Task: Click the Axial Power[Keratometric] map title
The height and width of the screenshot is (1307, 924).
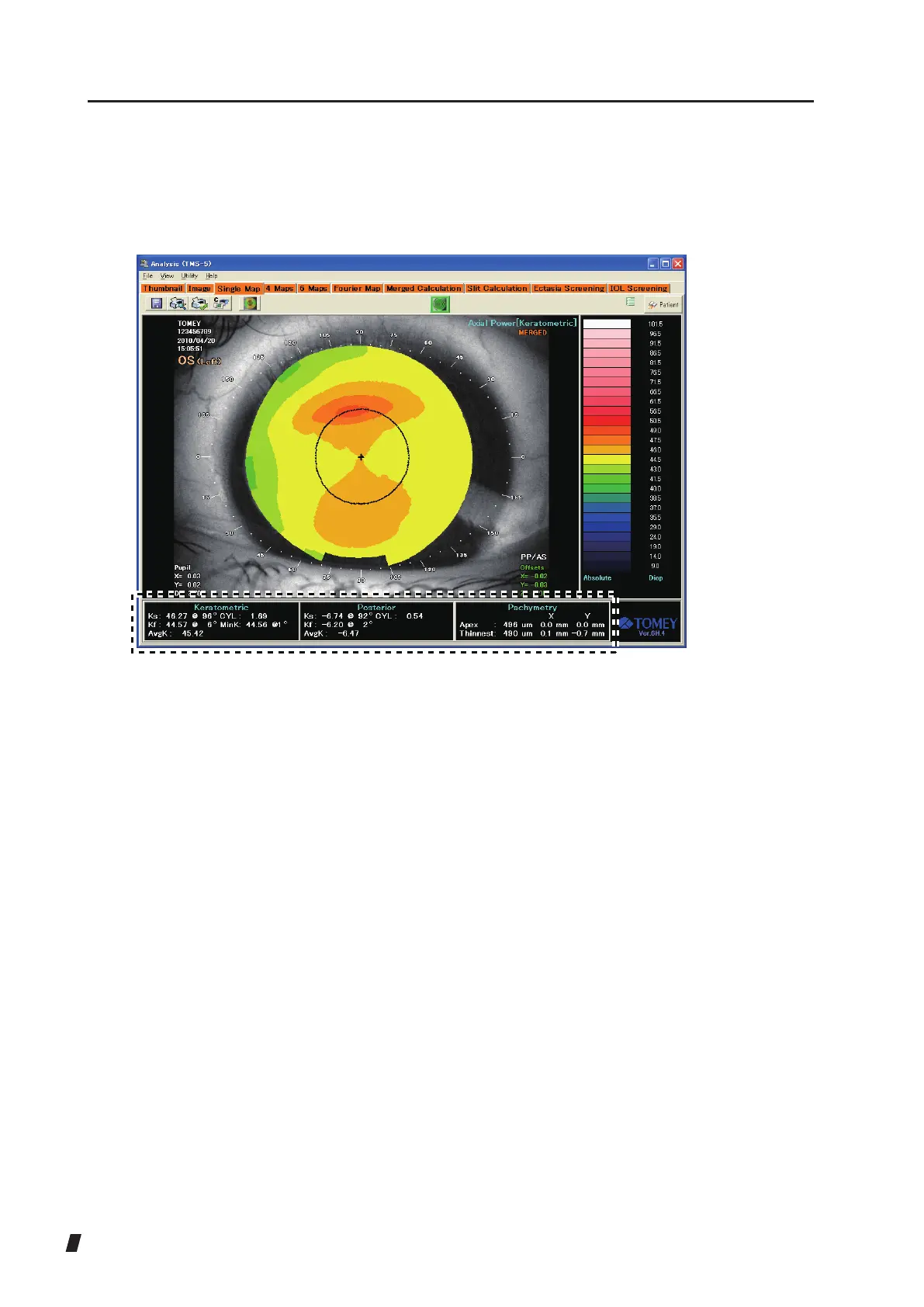Action: (522, 323)
